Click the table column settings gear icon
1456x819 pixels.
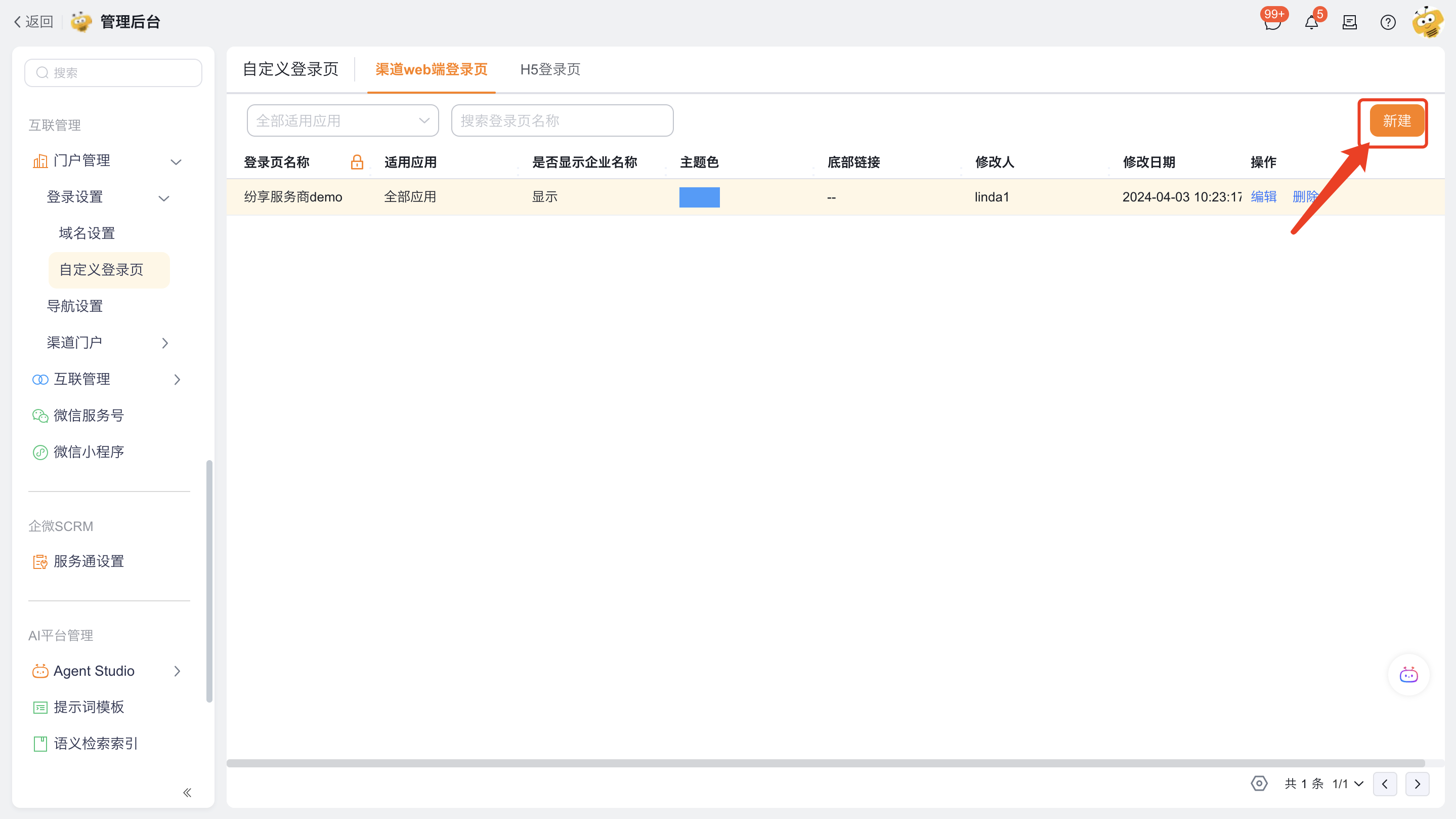1259,784
